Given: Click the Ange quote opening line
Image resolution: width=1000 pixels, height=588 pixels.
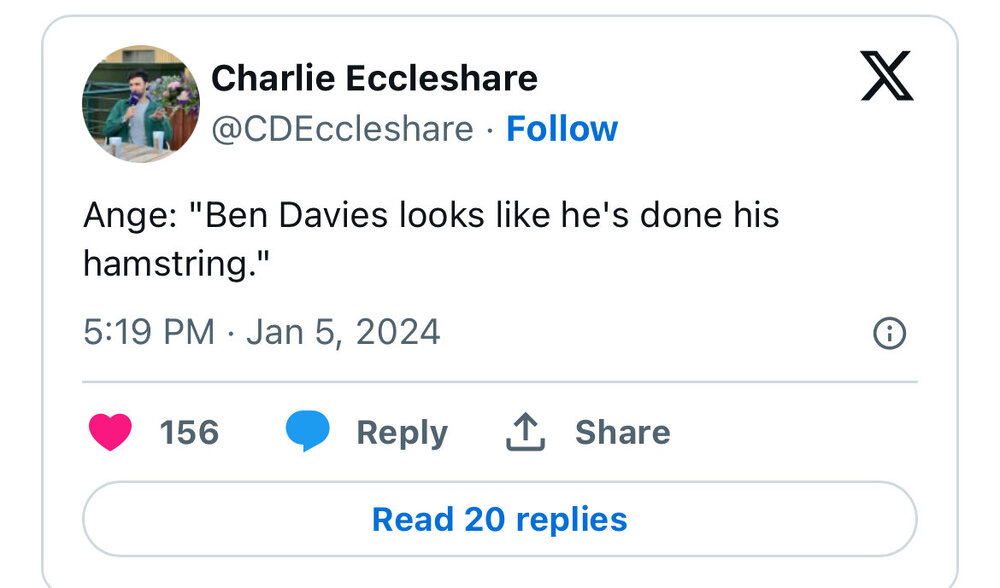Looking at the screenshot, I should [x=430, y=216].
